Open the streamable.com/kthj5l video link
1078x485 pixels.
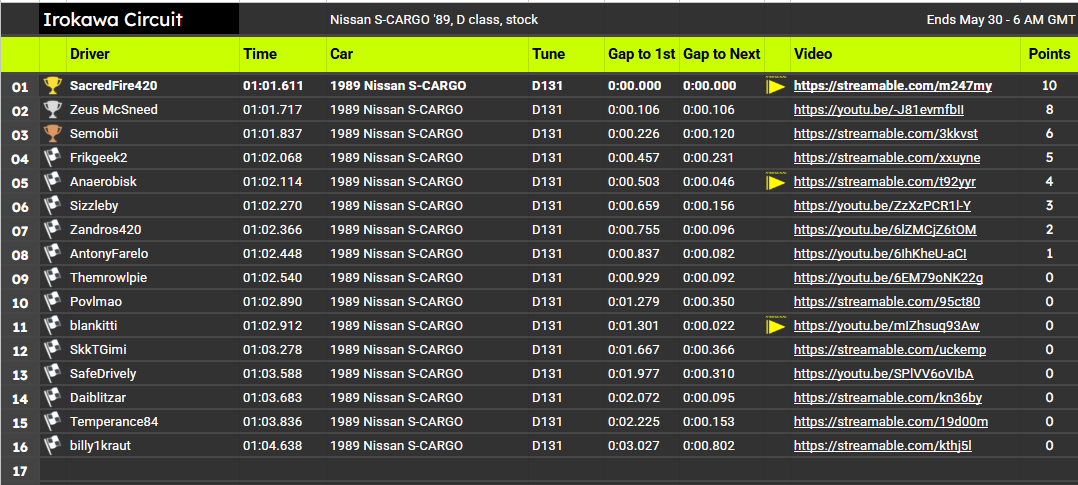[883, 446]
